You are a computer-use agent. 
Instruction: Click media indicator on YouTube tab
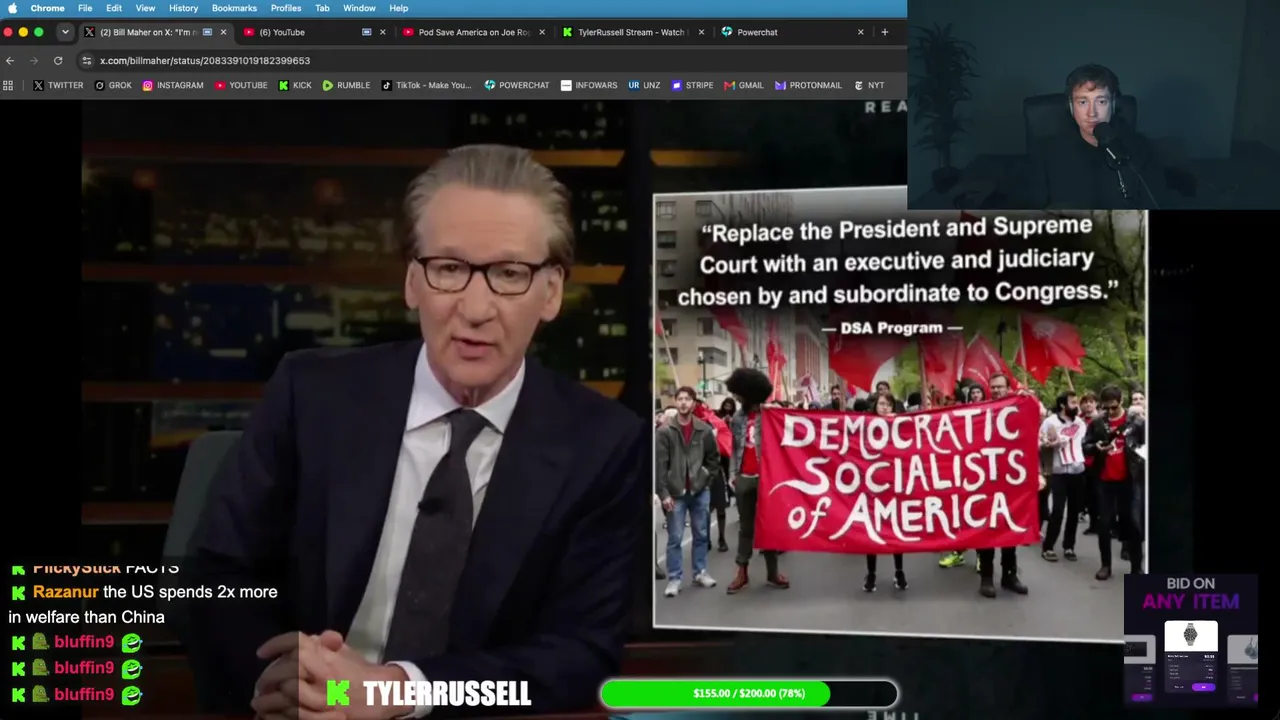tap(366, 32)
